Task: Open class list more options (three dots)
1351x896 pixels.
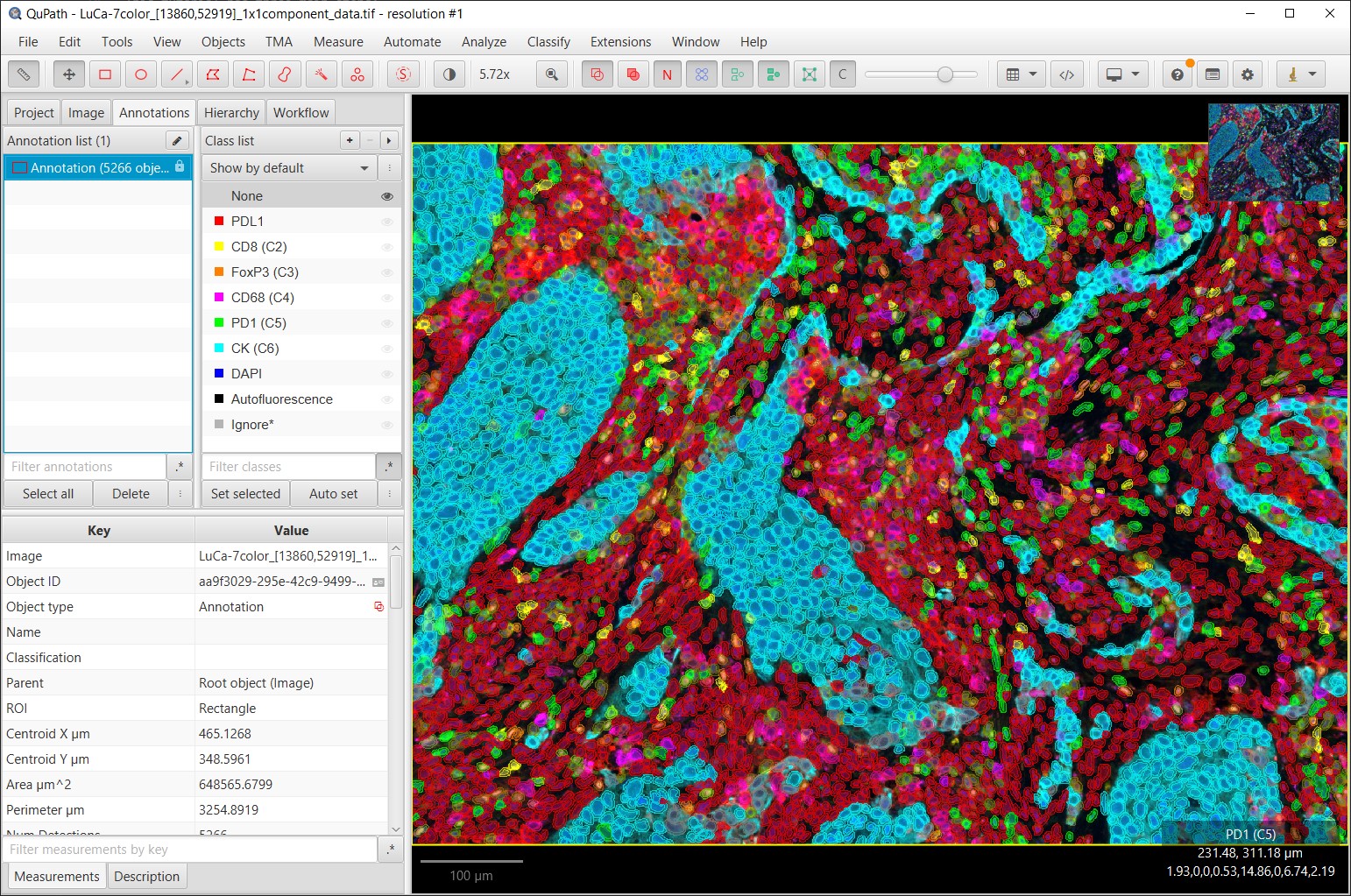Action: coord(389,168)
